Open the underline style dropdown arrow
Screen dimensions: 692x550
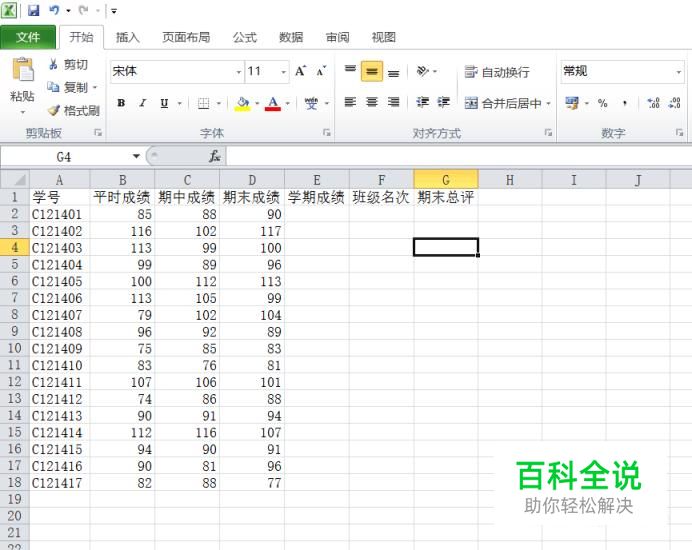(180, 104)
